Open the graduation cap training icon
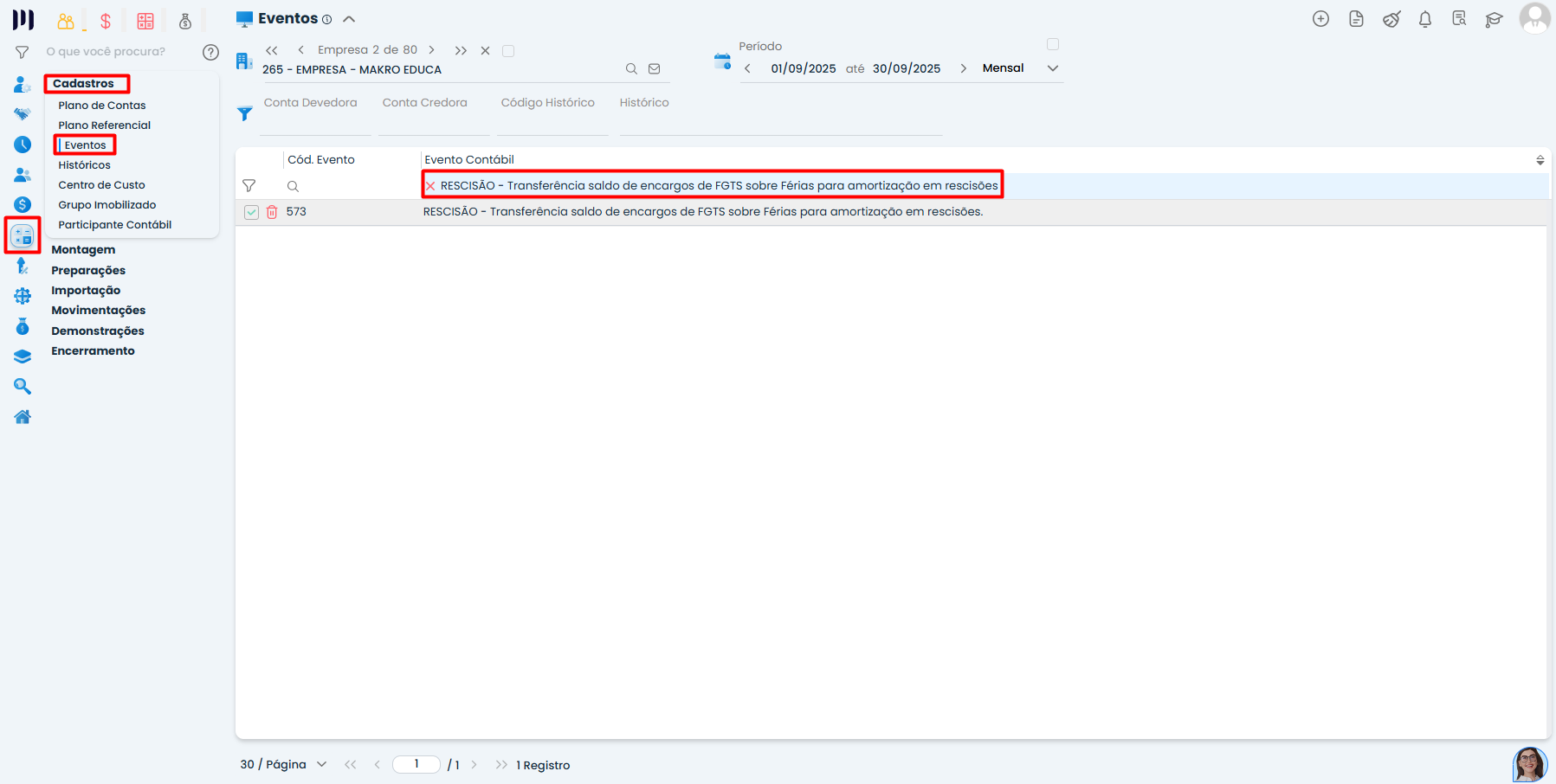The height and width of the screenshot is (784, 1556). (x=1494, y=19)
